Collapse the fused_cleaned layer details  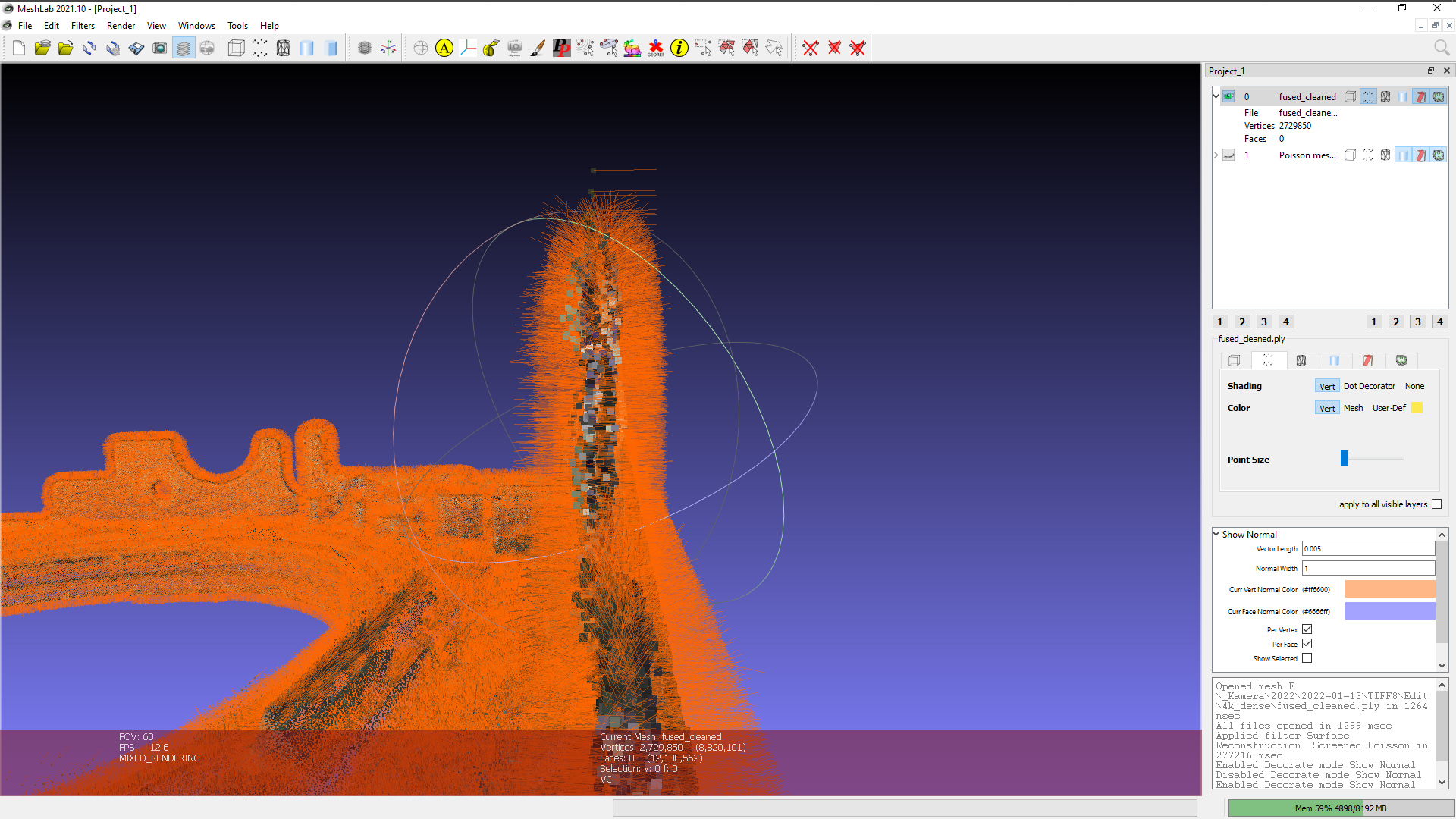[1216, 96]
